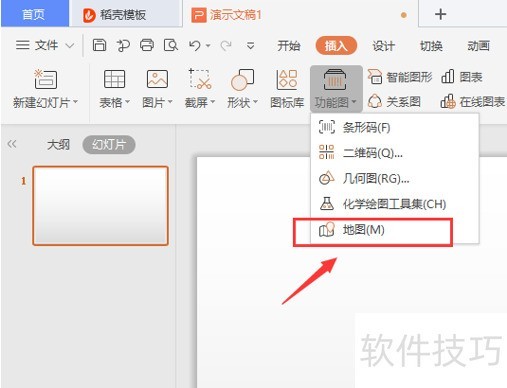Viewport: 507px width, 388px height.
Task: Click the export to PDF icon
Action: pos(123,45)
